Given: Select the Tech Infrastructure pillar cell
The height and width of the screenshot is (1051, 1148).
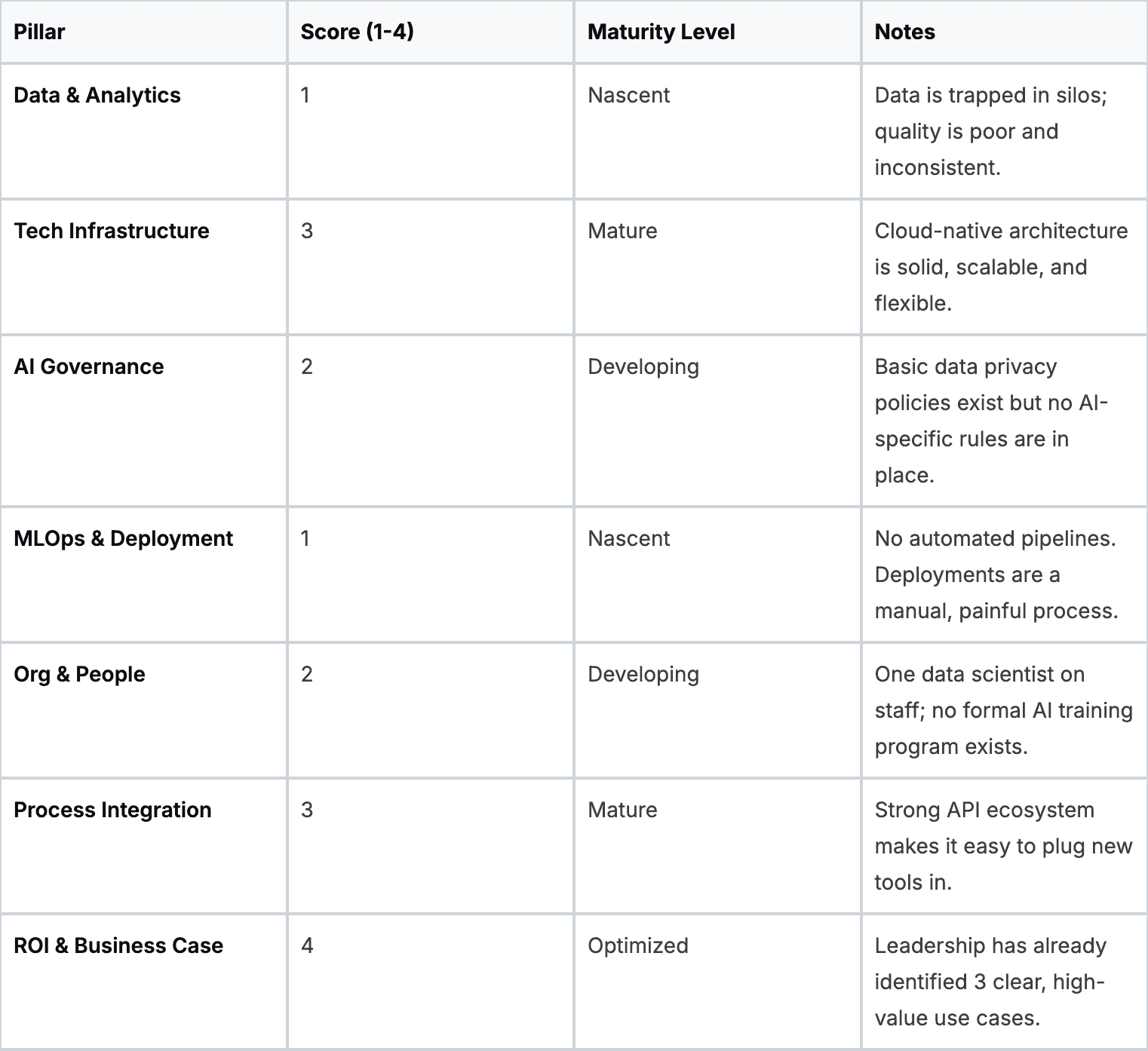Looking at the screenshot, I should [x=112, y=231].
